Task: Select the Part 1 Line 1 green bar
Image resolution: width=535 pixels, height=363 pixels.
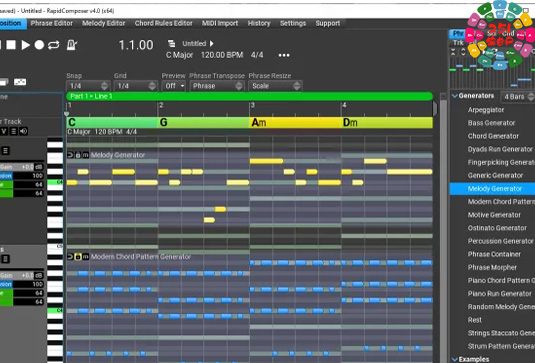Action: coord(249,96)
